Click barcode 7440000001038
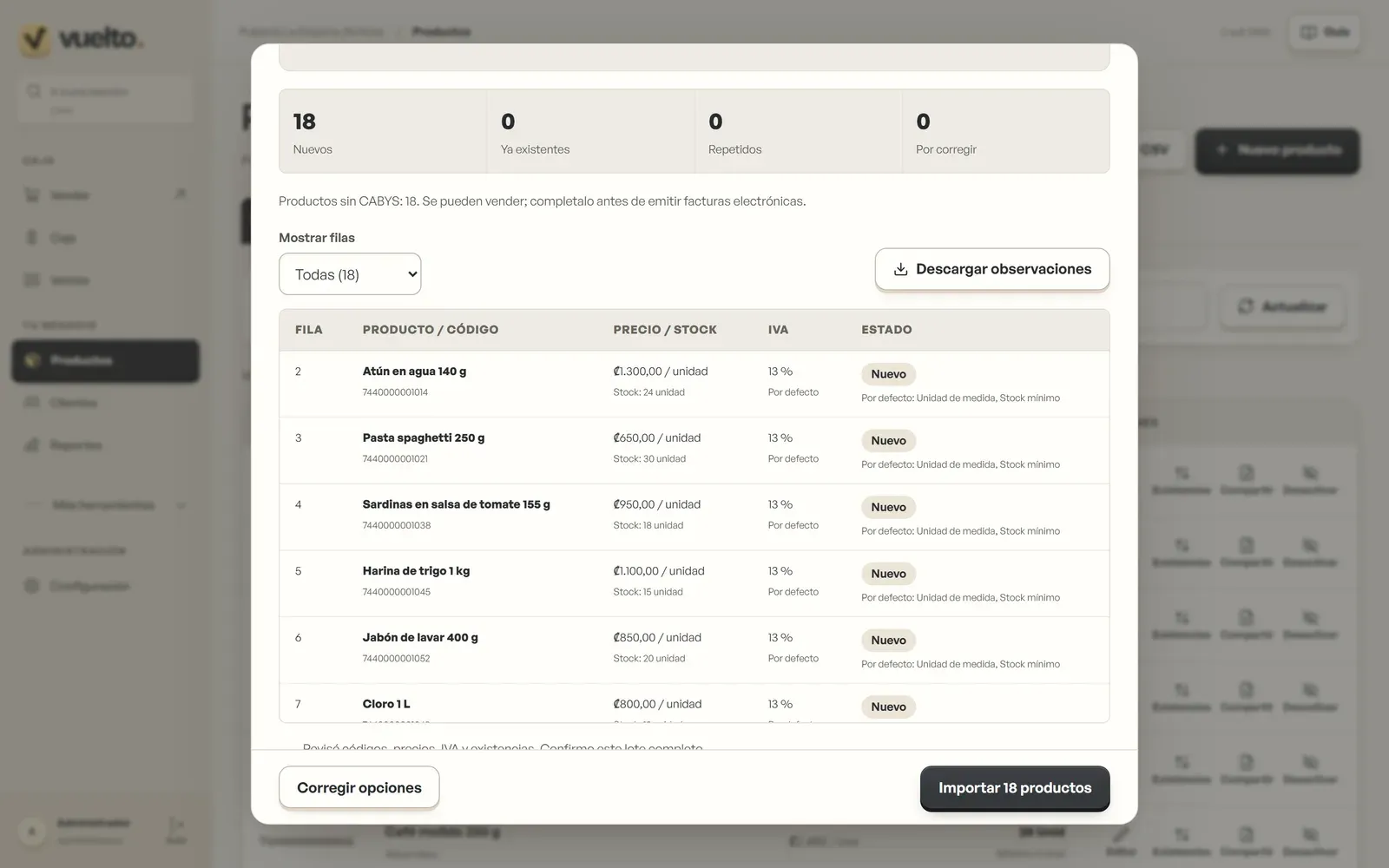 coord(397,526)
